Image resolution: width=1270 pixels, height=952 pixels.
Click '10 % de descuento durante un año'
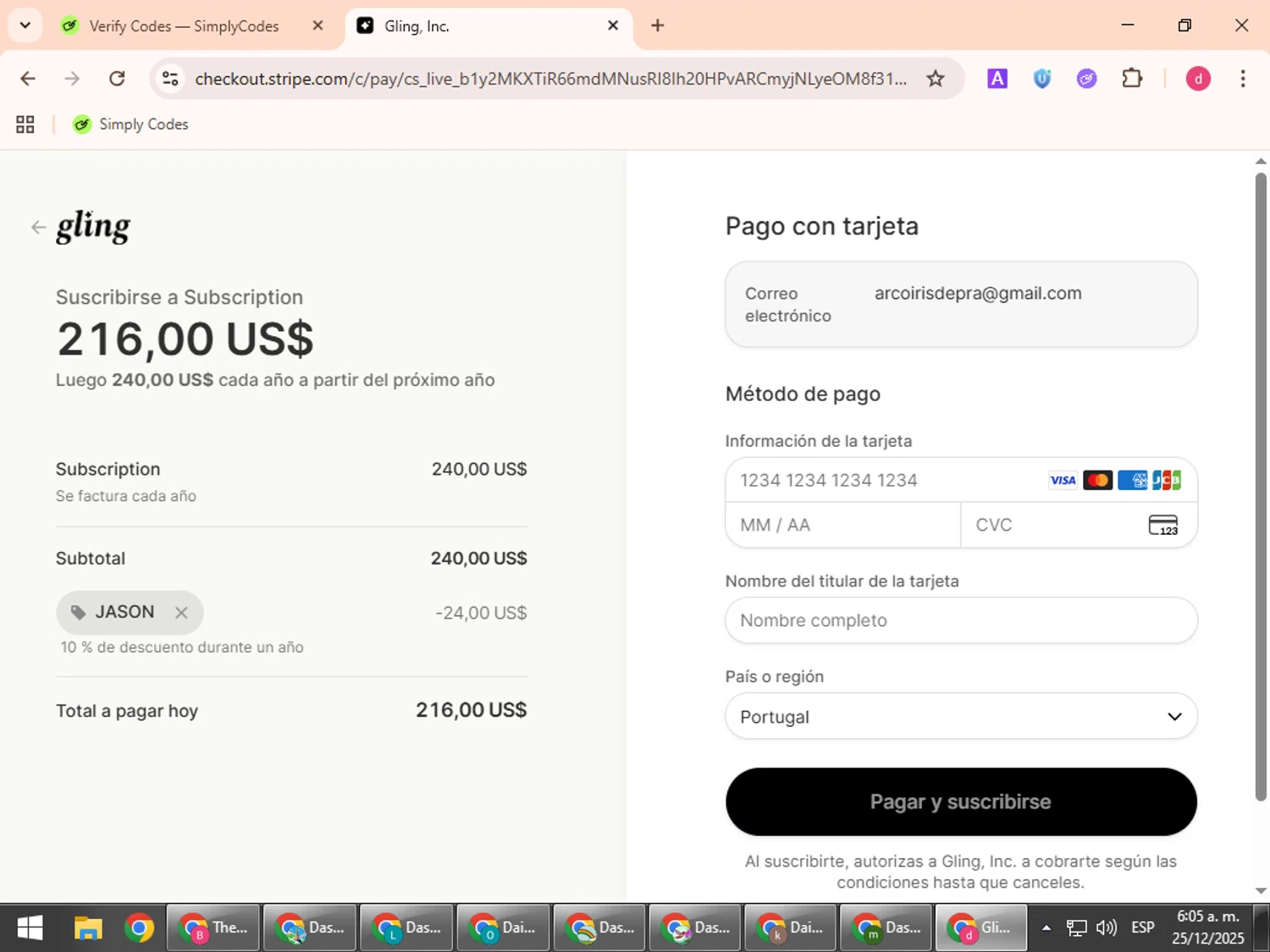[182, 647]
